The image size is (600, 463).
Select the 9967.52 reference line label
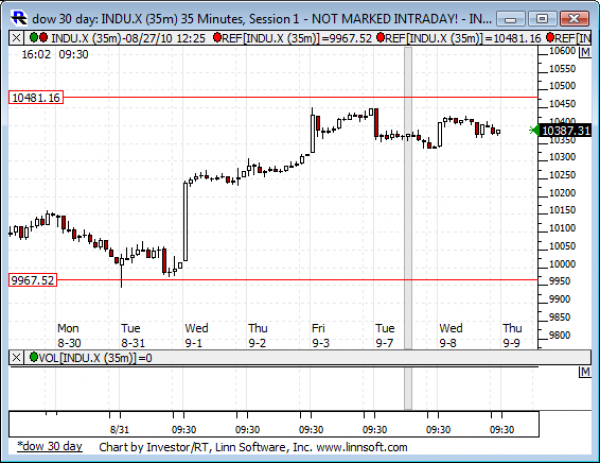[x=33, y=280]
